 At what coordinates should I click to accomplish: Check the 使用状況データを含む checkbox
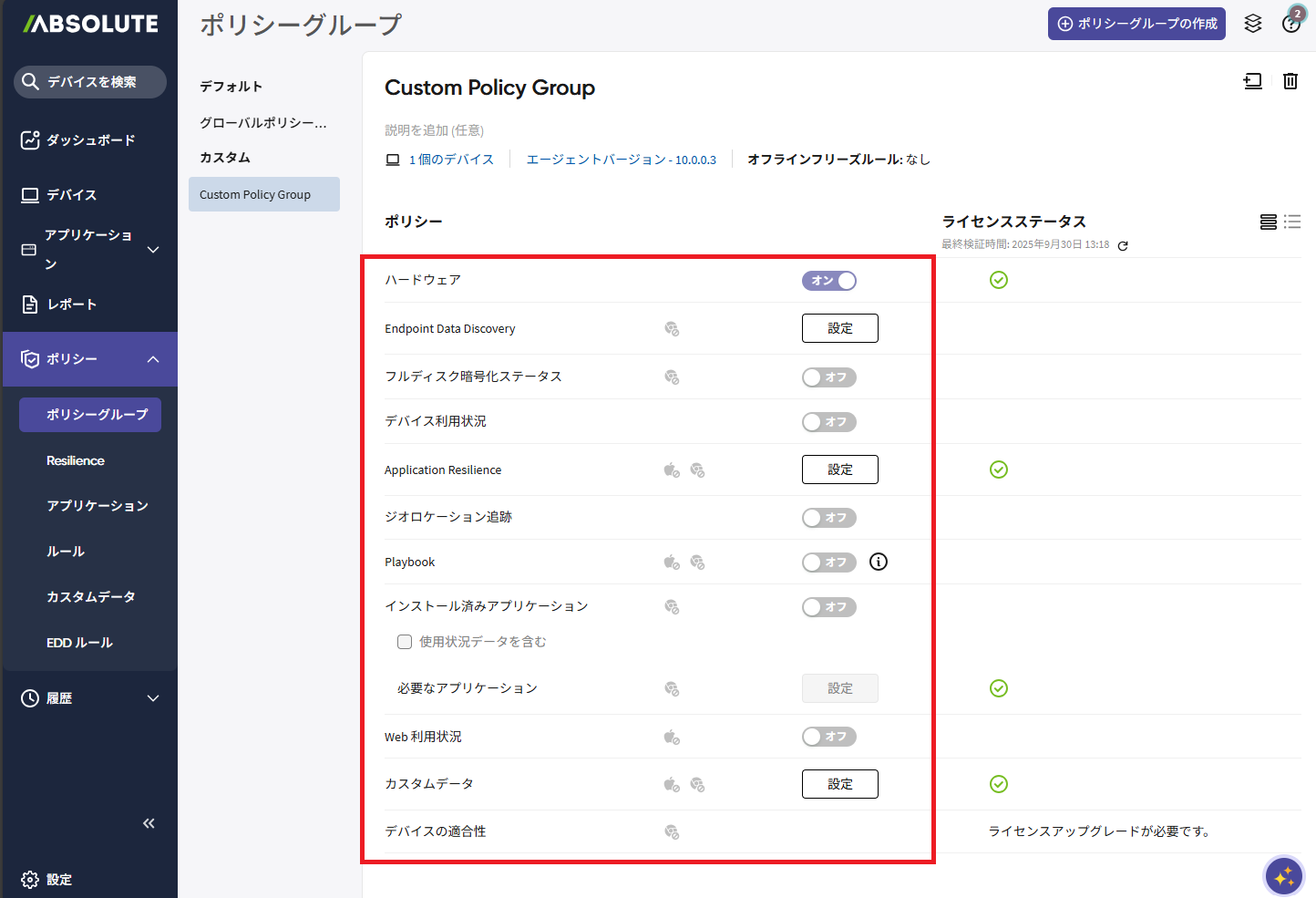coord(405,642)
